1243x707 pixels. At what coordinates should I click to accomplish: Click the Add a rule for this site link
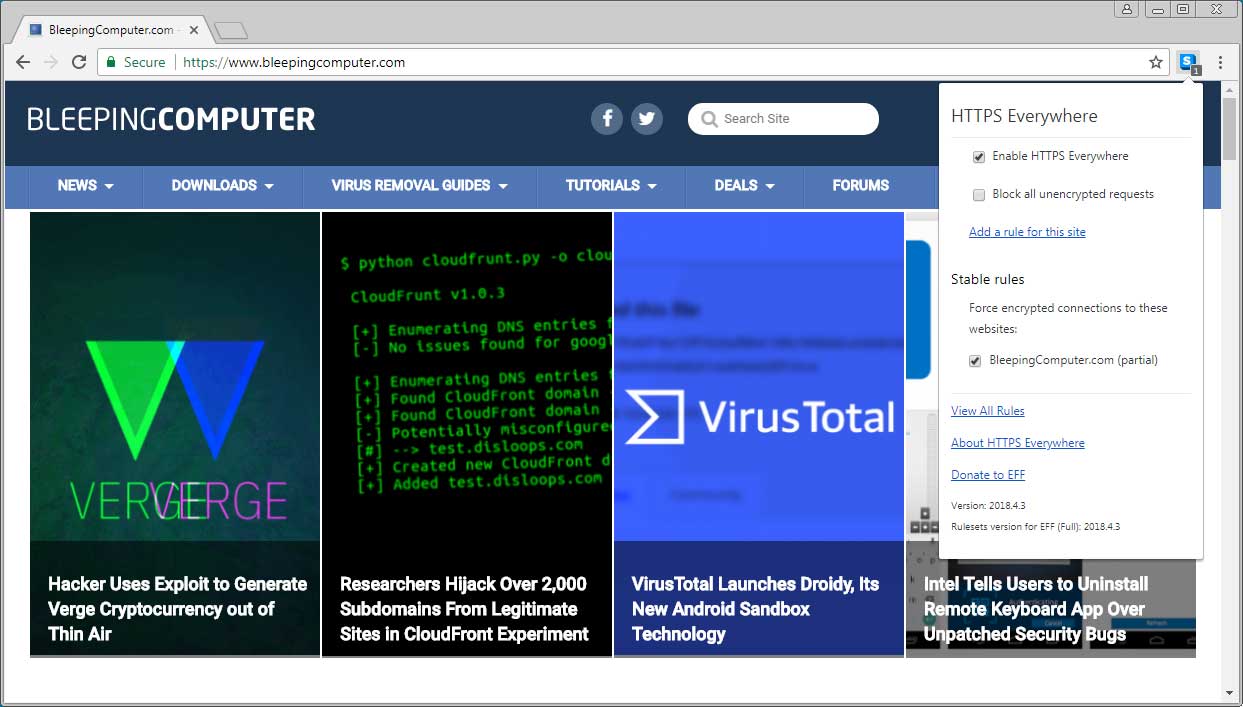pos(1027,232)
